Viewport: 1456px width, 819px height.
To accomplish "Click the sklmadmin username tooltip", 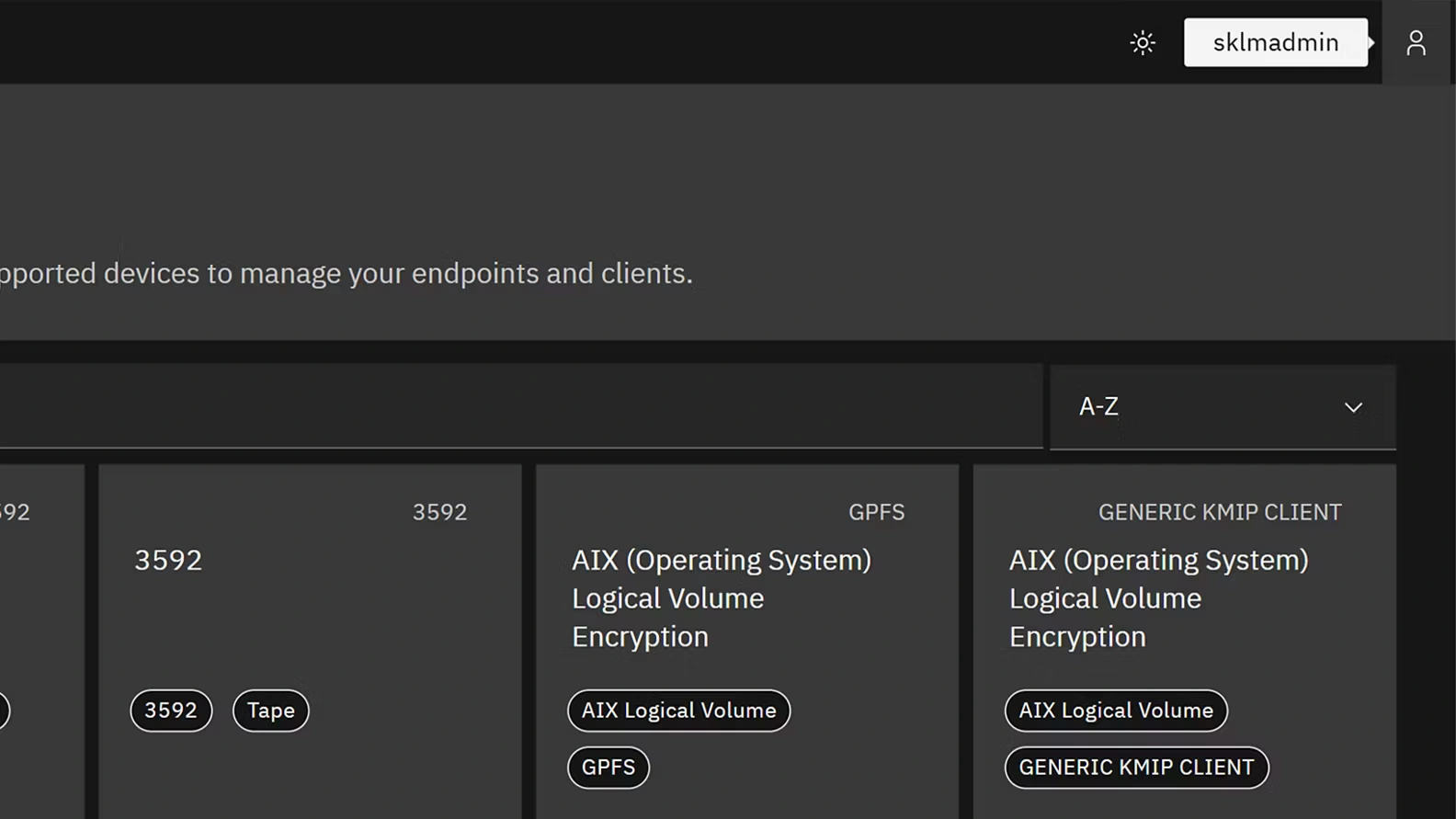I will tap(1275, 43).
